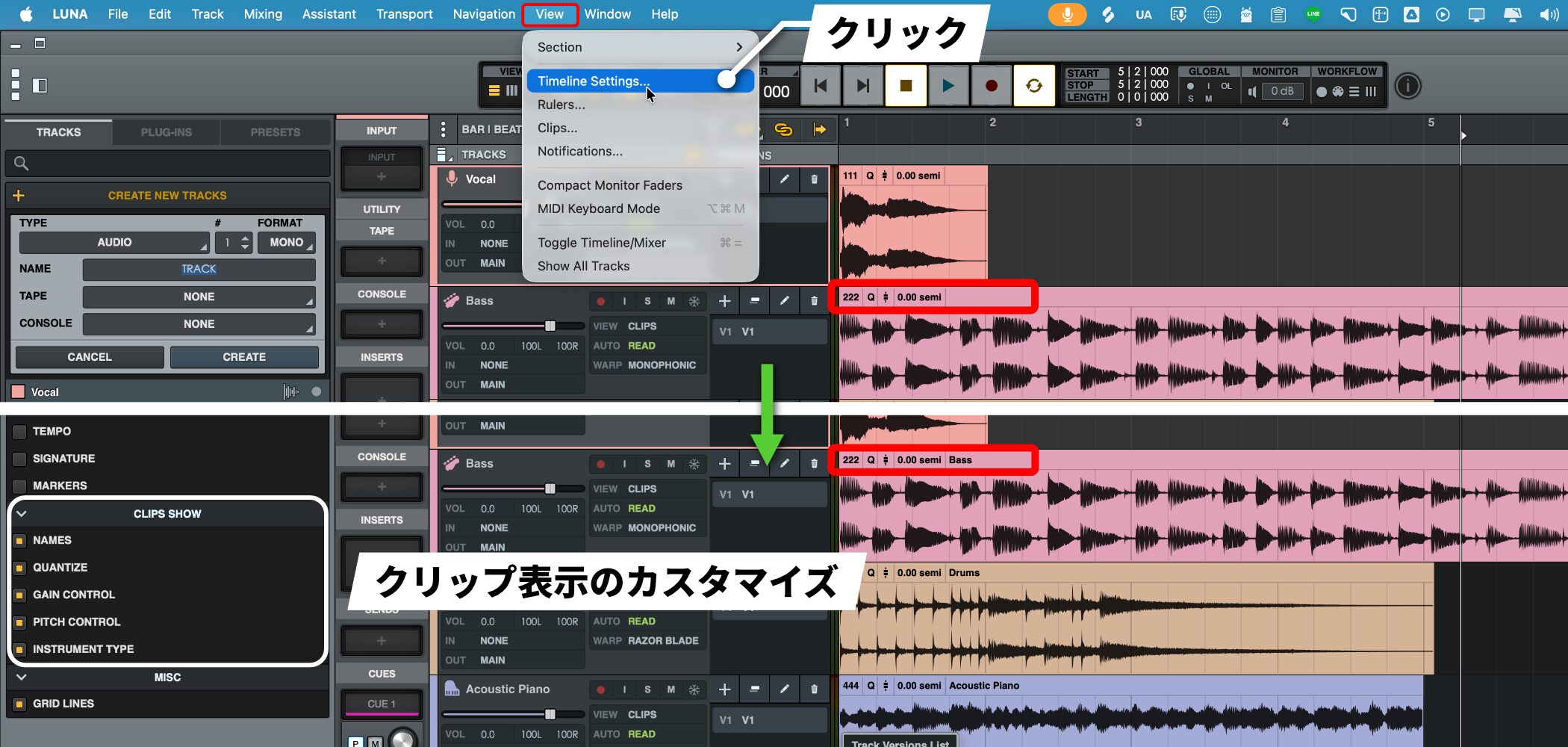Toggle the NAMES checkbox under Clips Show
The width and height of the screenshot is (1568, 747).
tap(20, 541)
